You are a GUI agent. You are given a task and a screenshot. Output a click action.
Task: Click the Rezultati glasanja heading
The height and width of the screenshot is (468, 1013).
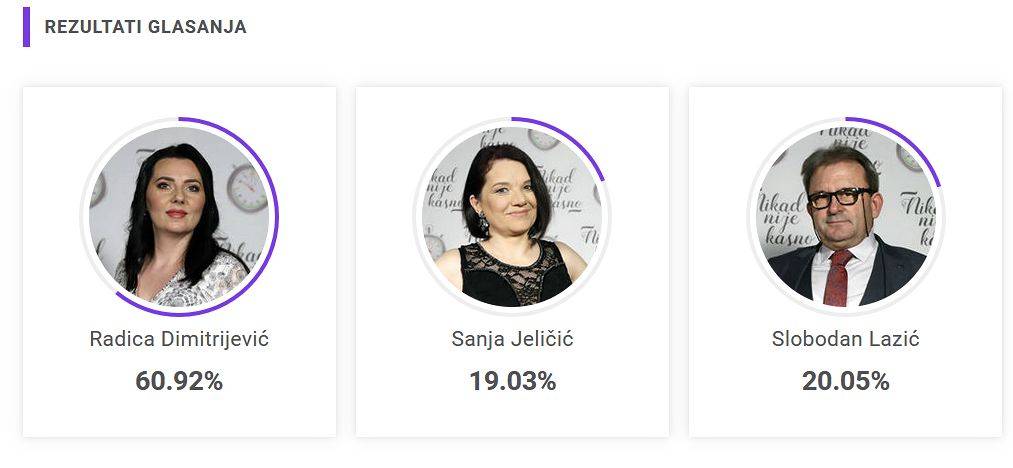[x=145, y=27]
